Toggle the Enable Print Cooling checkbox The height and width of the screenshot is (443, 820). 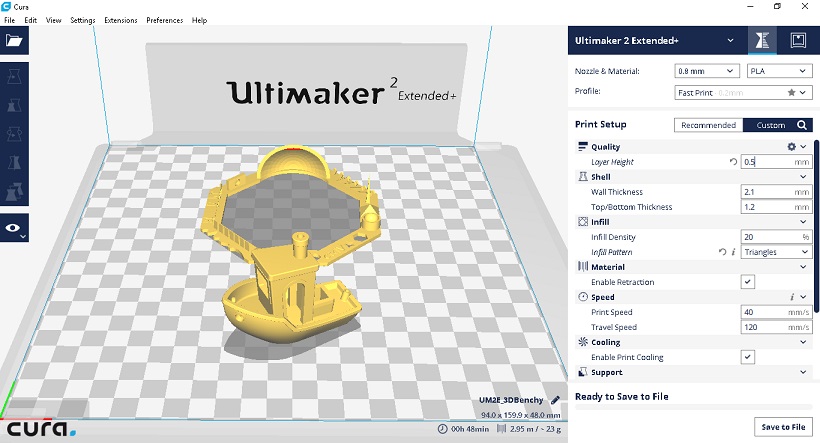point(747,357)
